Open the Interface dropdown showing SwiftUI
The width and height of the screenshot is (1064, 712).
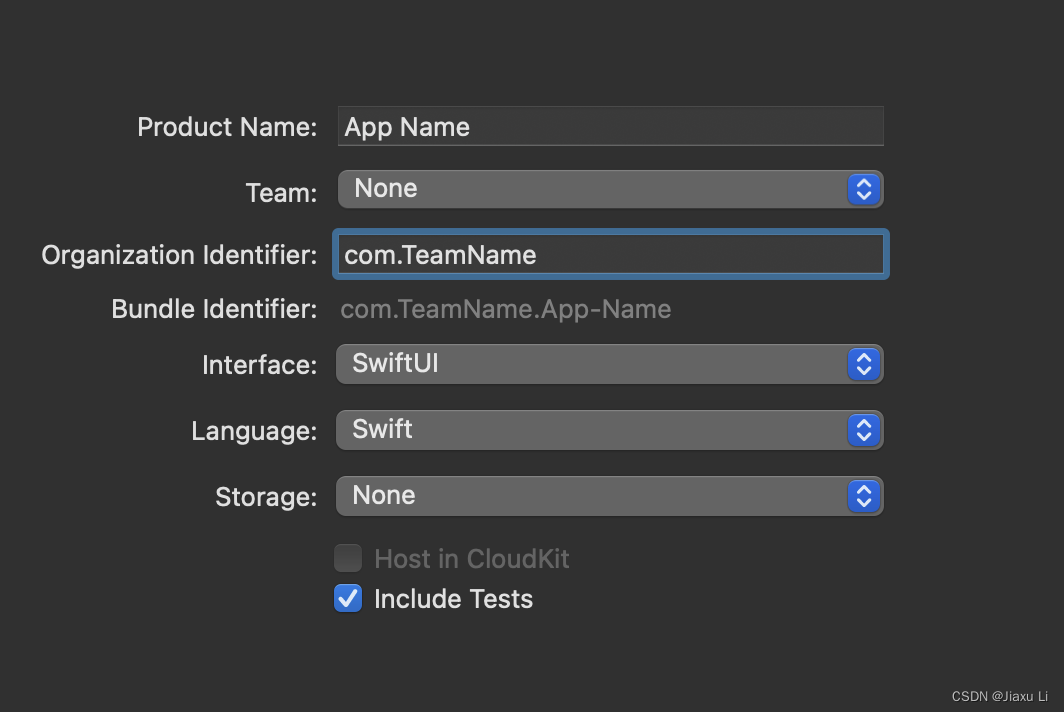click(x=592, y=364)
